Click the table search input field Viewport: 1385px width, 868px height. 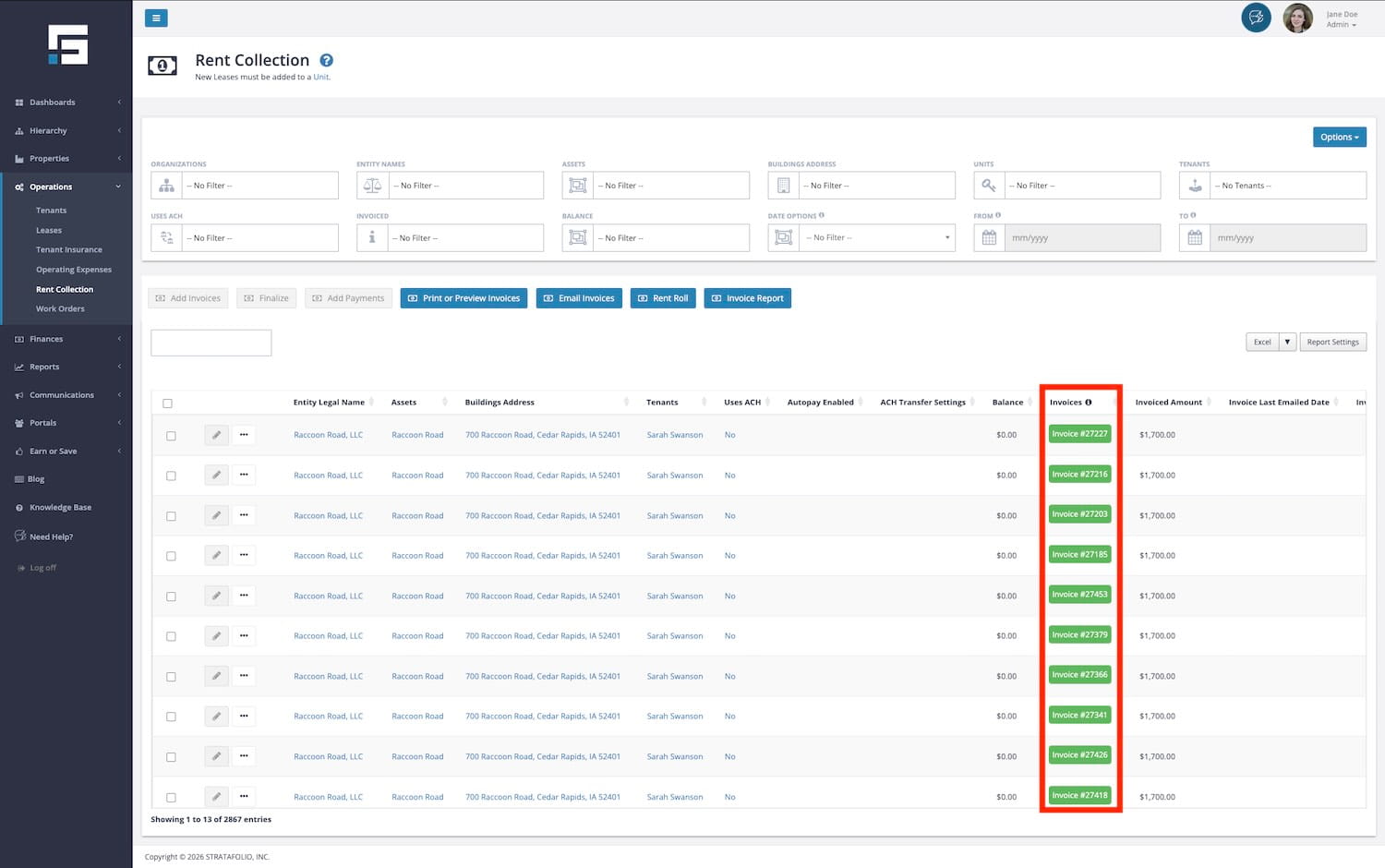(211, 343)
